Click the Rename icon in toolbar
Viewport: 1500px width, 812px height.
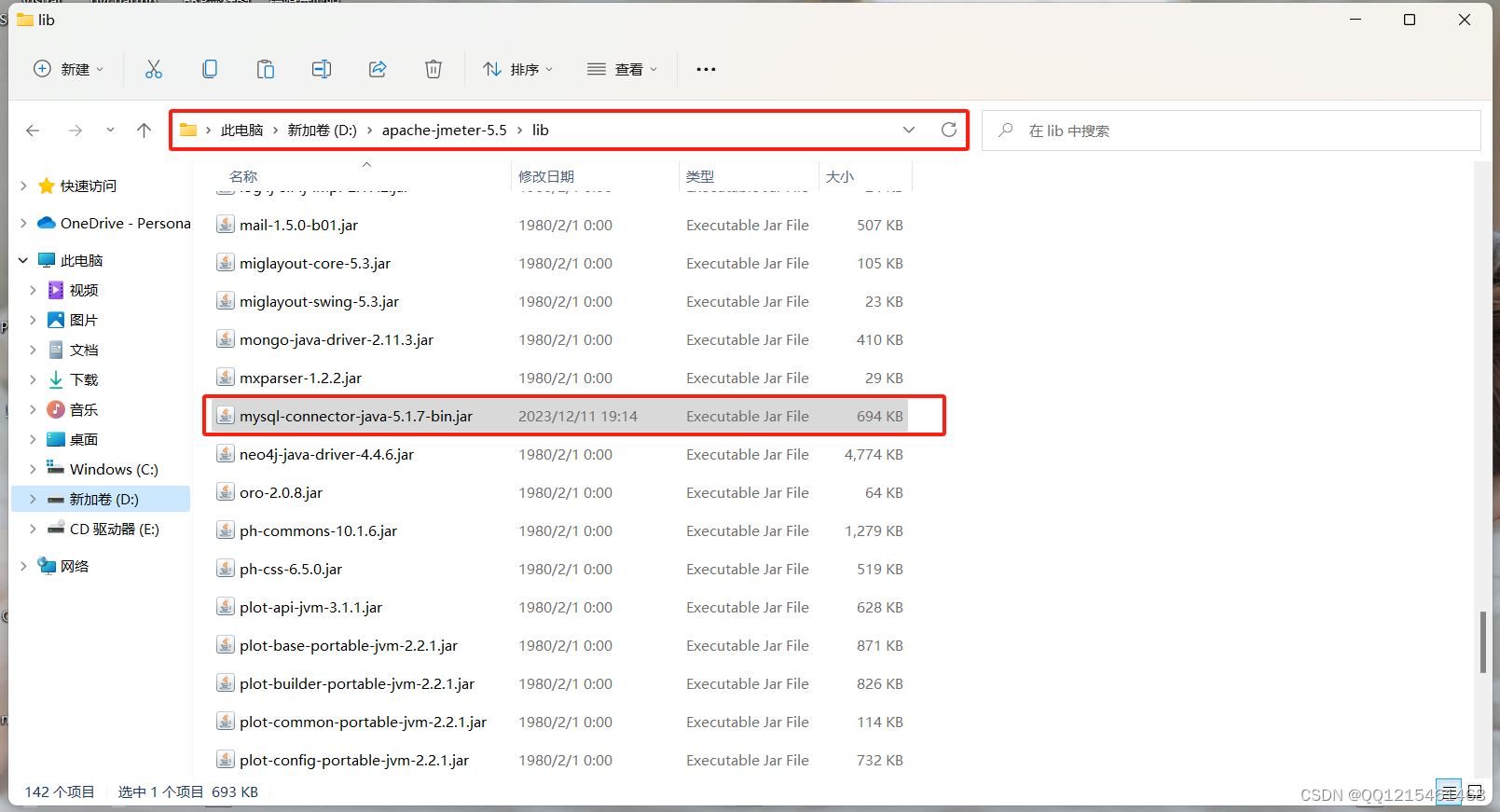click(x=322, y=69)
